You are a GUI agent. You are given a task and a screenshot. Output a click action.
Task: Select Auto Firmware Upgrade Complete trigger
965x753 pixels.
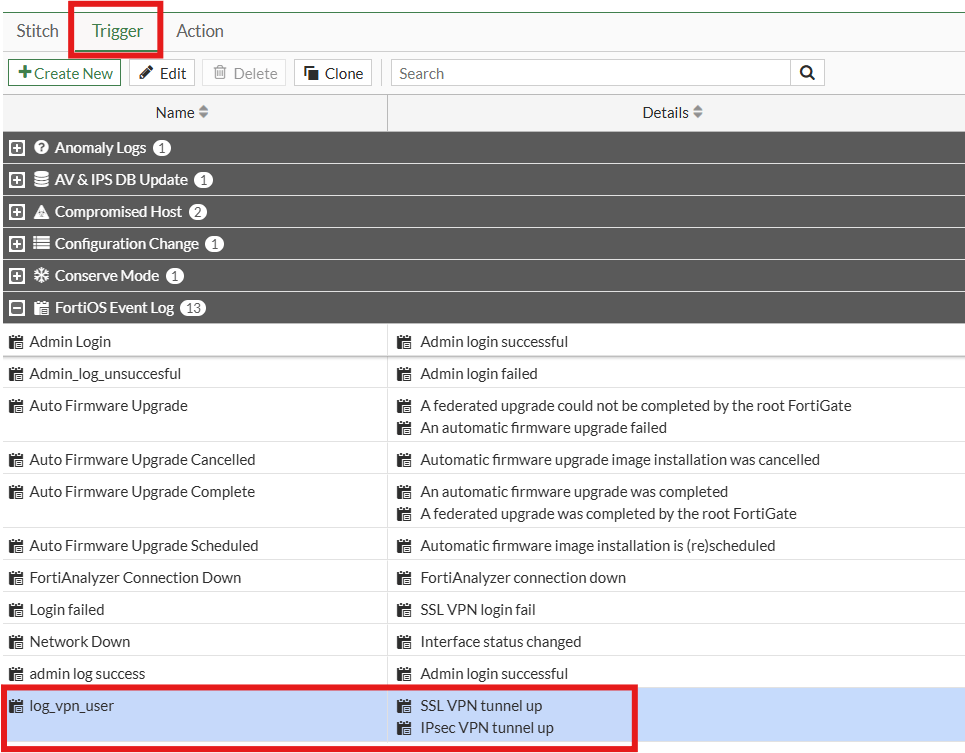(x=142, y=492)
